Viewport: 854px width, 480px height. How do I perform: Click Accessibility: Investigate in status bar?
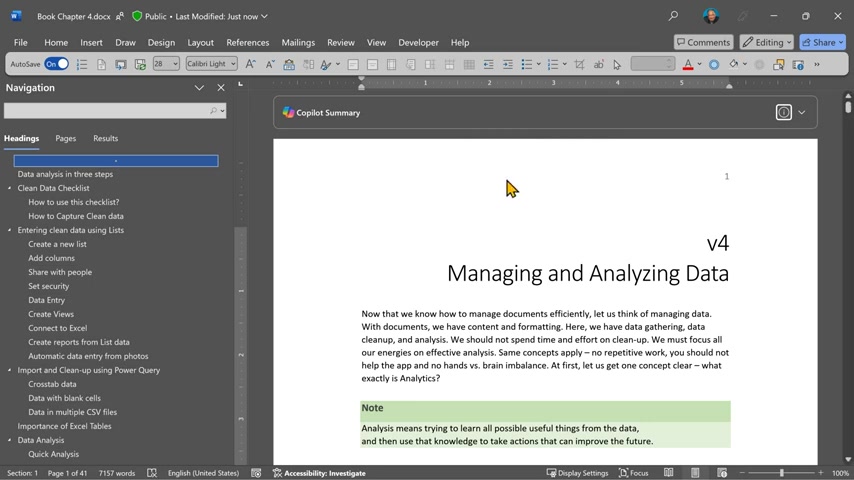(x=319, y=473)
